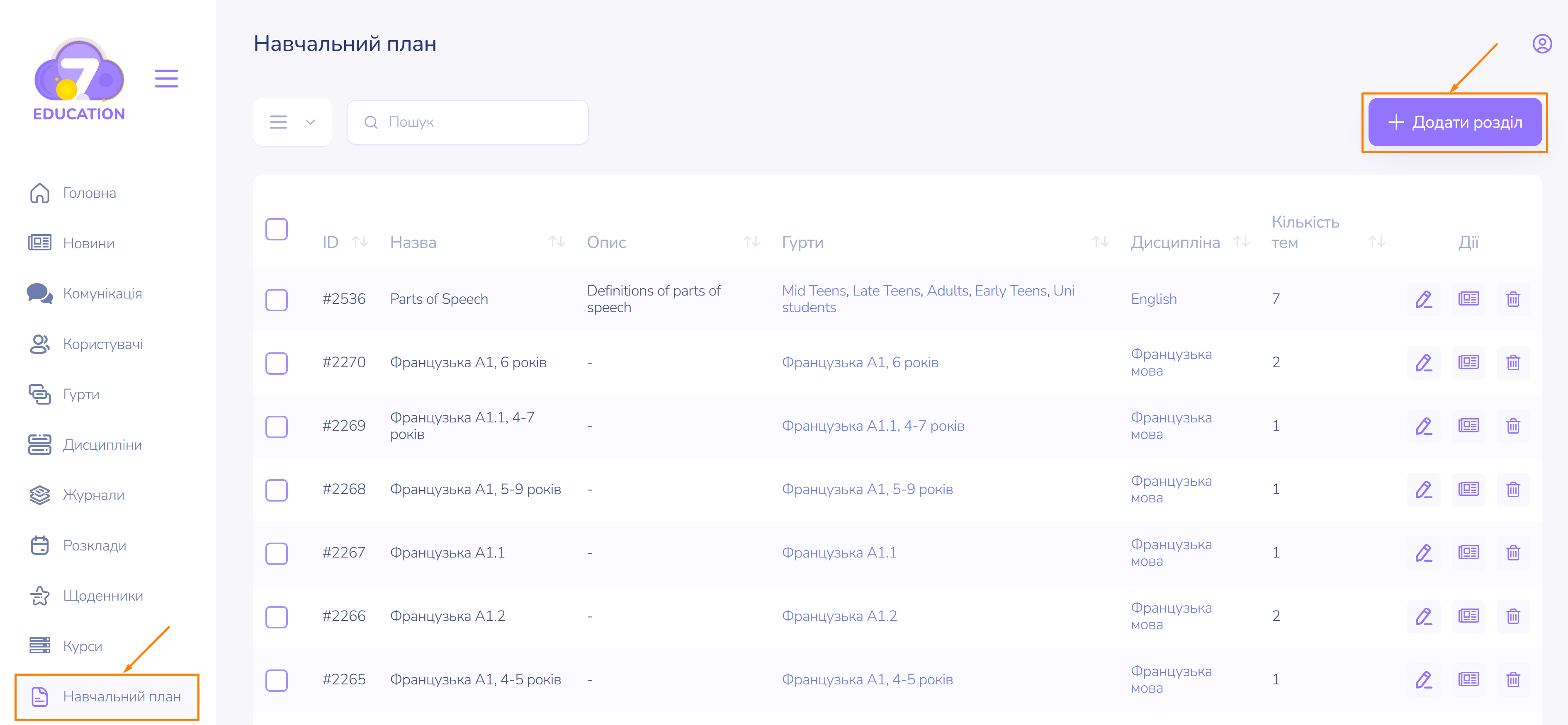Delete the Parts of Speech row
Viewport: 1568px width, 725px height.
[1512, 299]
